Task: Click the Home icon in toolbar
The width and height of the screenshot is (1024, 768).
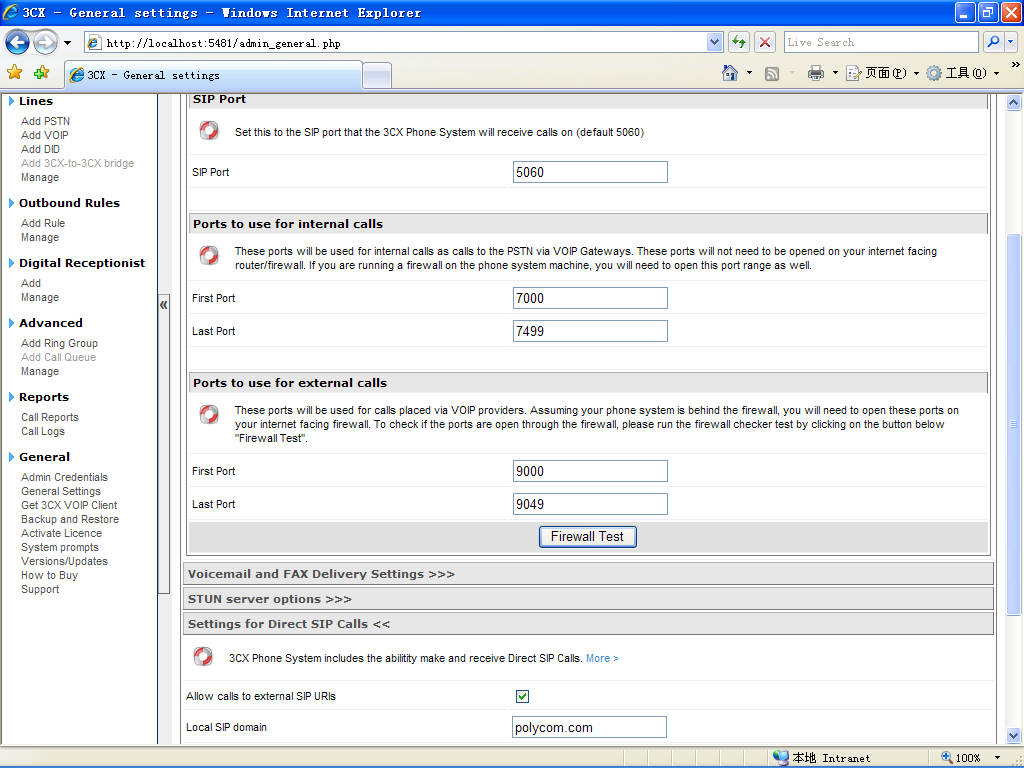Action: [730, 73]
